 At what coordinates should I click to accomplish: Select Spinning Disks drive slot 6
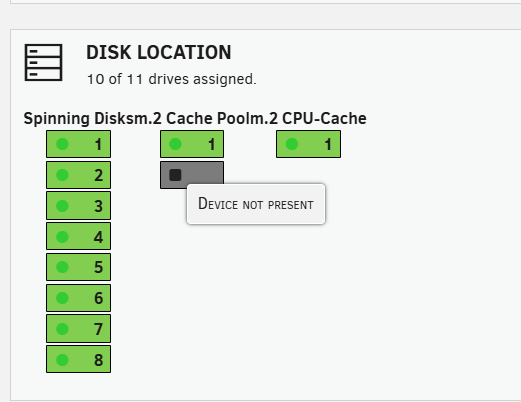point(78,298)
